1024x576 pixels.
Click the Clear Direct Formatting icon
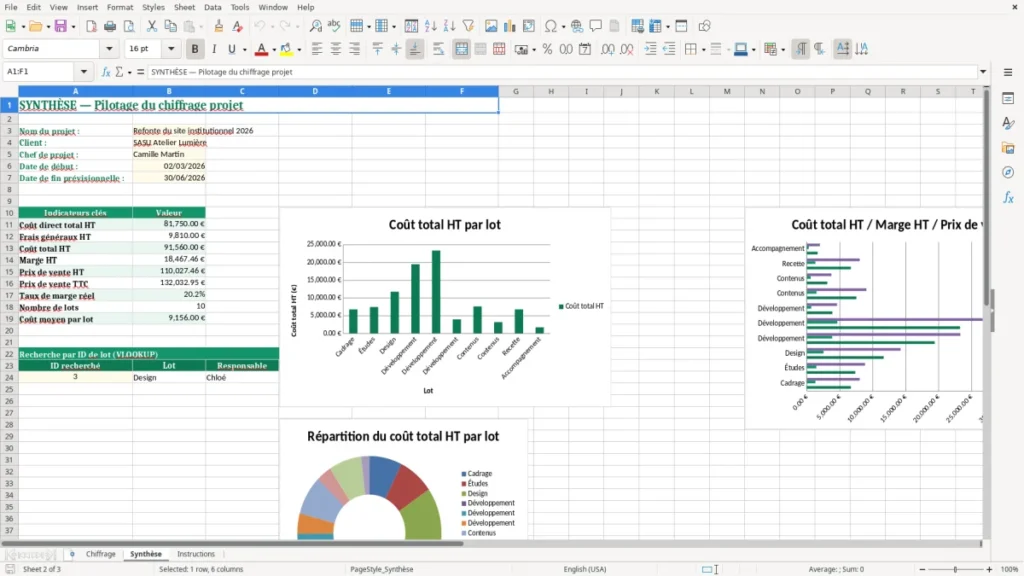pos(238,26)
